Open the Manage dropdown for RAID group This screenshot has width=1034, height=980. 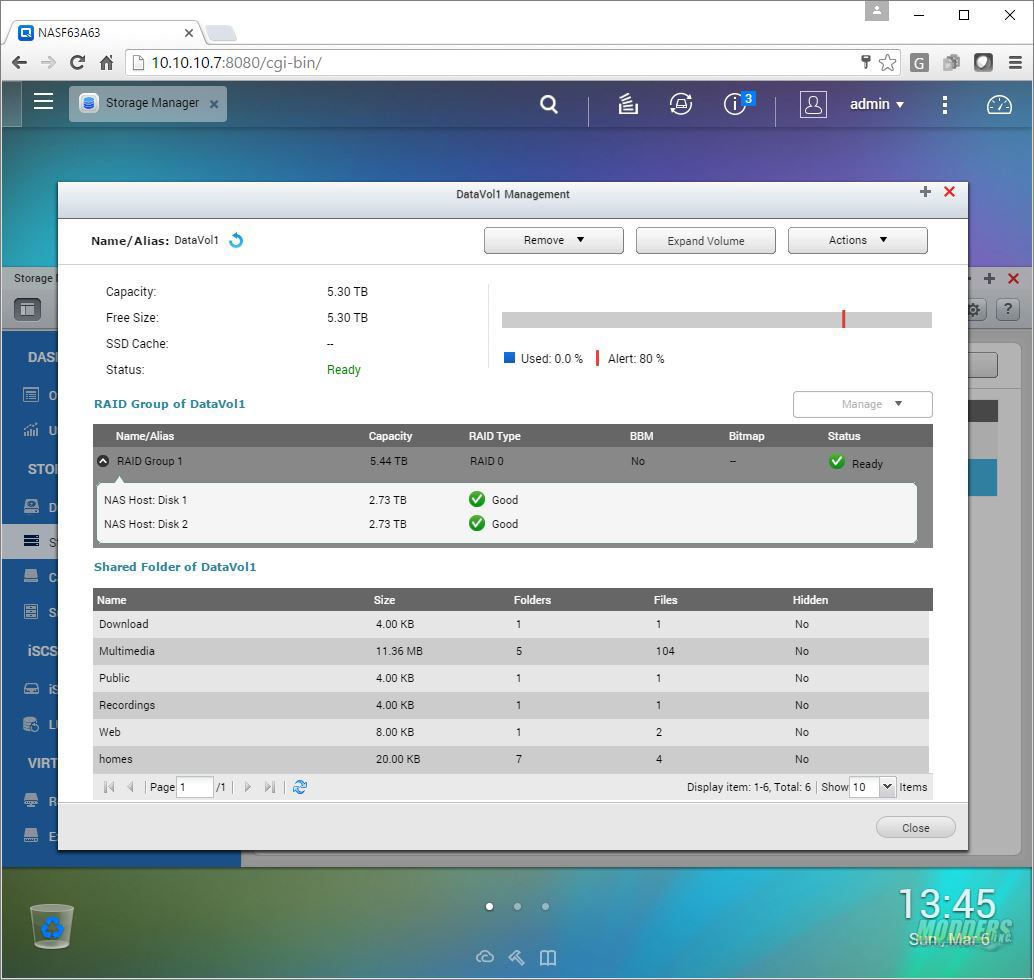pyautogui.click(x=863, y=404)
